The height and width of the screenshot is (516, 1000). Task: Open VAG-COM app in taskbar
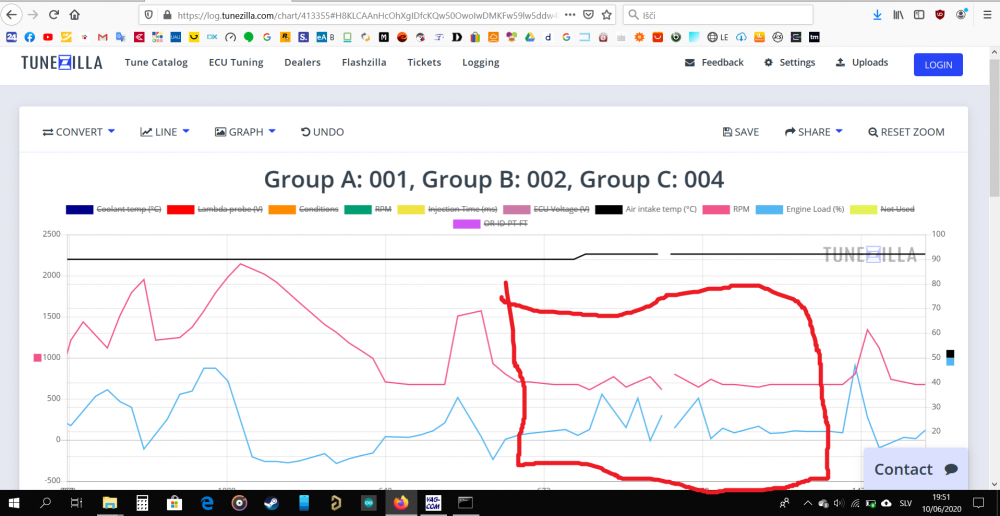pos(434,503)
